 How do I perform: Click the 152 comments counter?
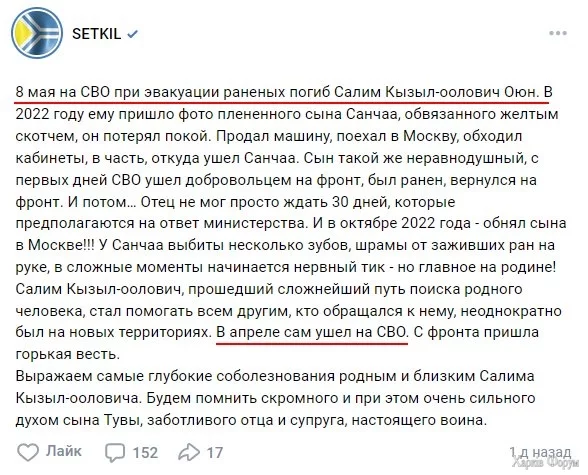tap(145, 453)
